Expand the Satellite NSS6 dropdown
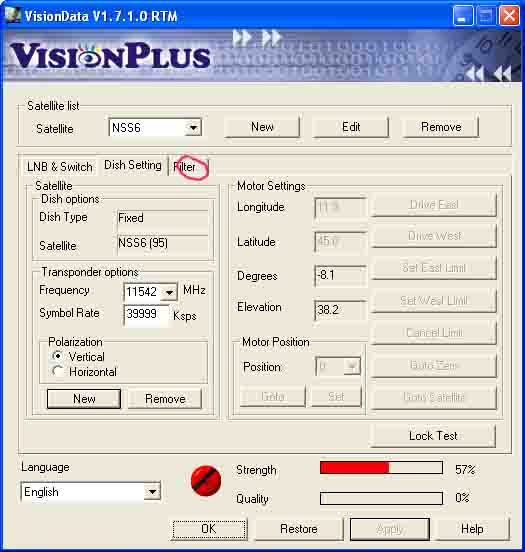 pos(193,127)
